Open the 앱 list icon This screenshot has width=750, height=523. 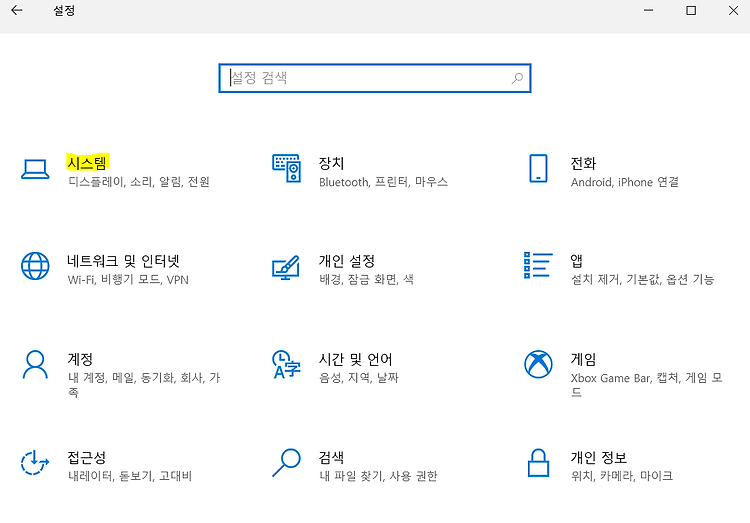tap(538, 265)
